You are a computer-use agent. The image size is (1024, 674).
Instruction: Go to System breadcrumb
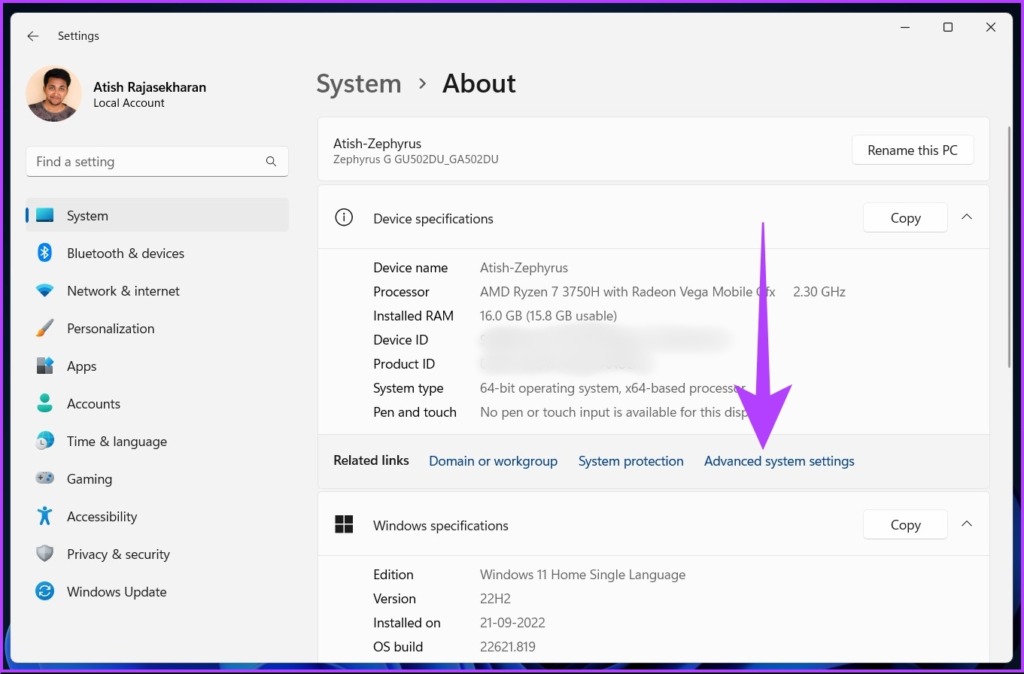click(359, 84)
